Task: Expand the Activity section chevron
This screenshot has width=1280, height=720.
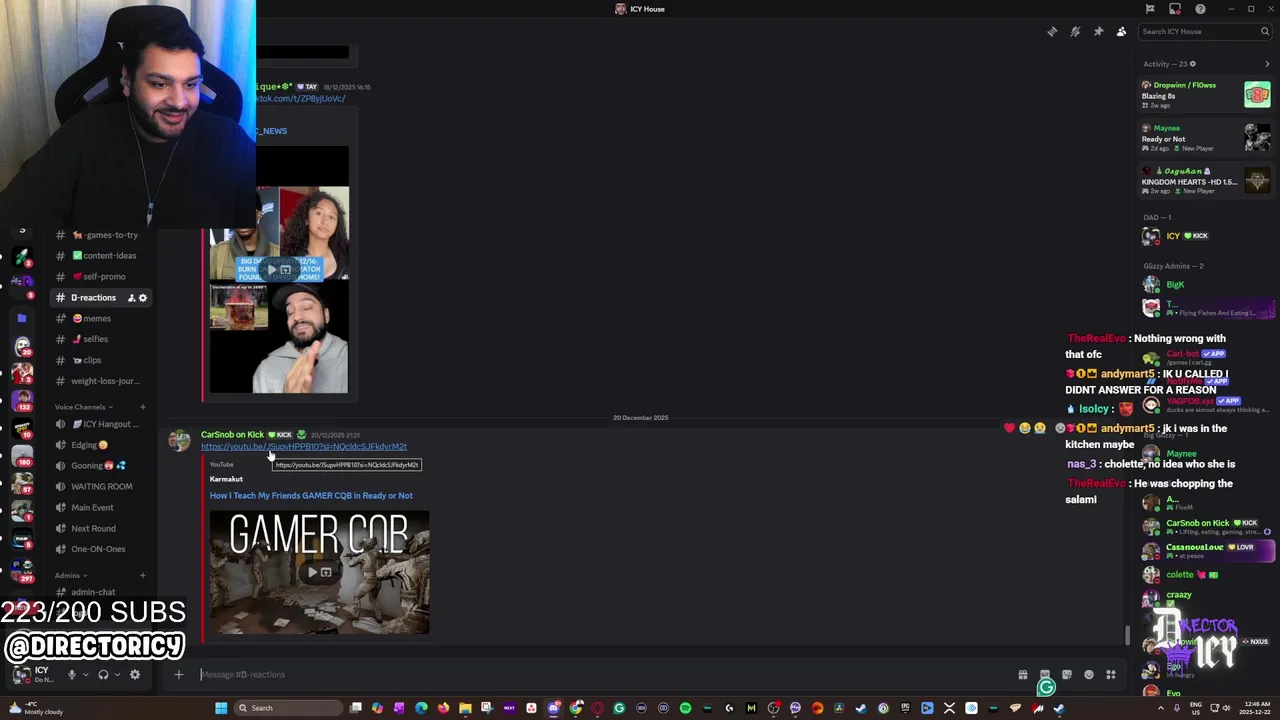Action: click(x=1267, y=64)
